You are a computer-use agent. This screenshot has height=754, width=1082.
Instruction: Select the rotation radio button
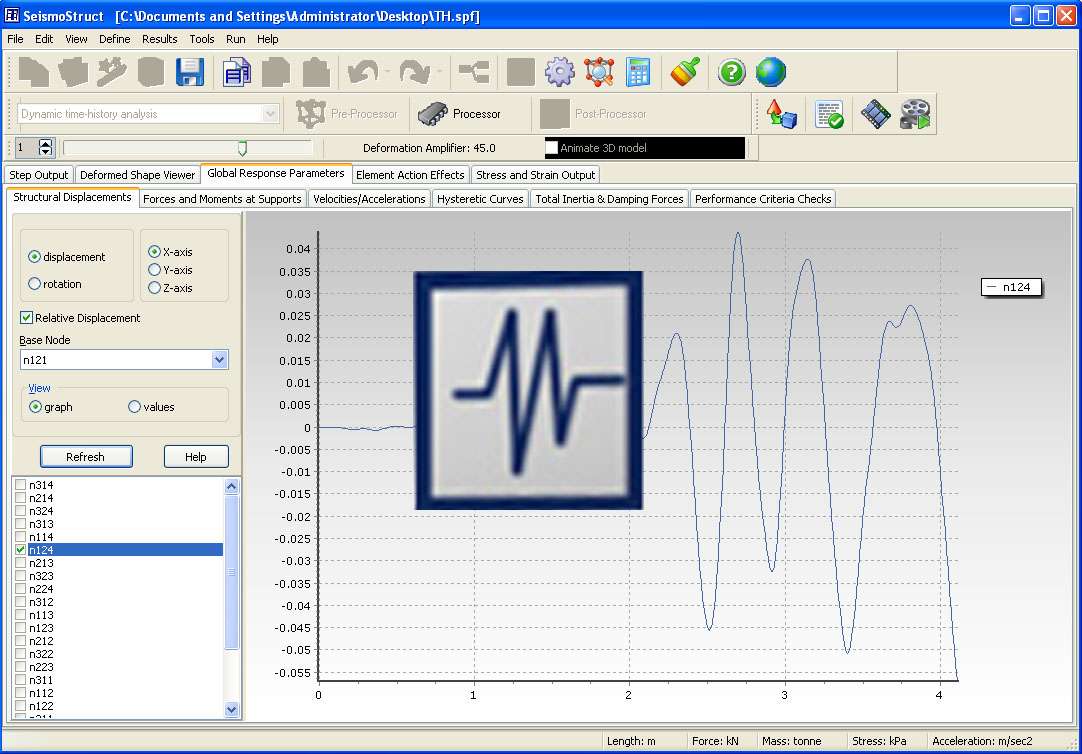35,284
